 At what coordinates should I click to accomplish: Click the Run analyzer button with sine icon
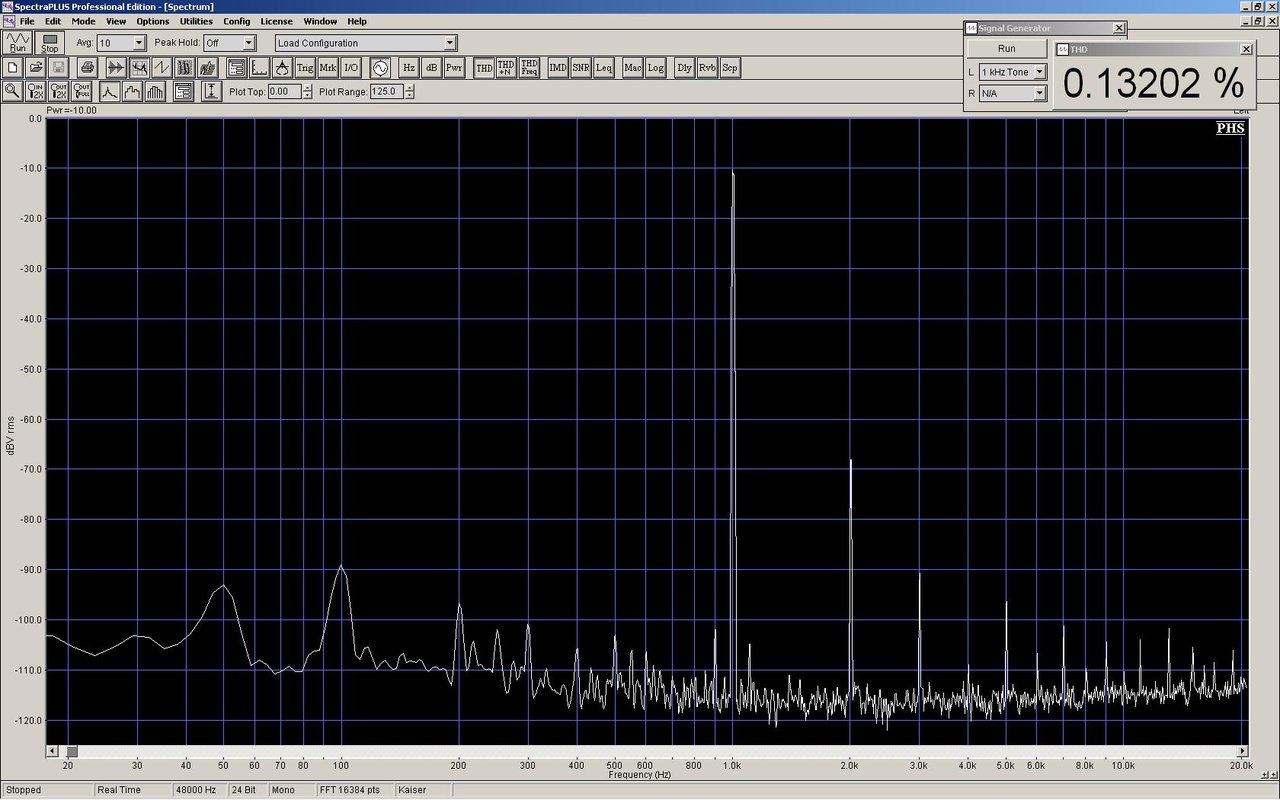point(17,42)
